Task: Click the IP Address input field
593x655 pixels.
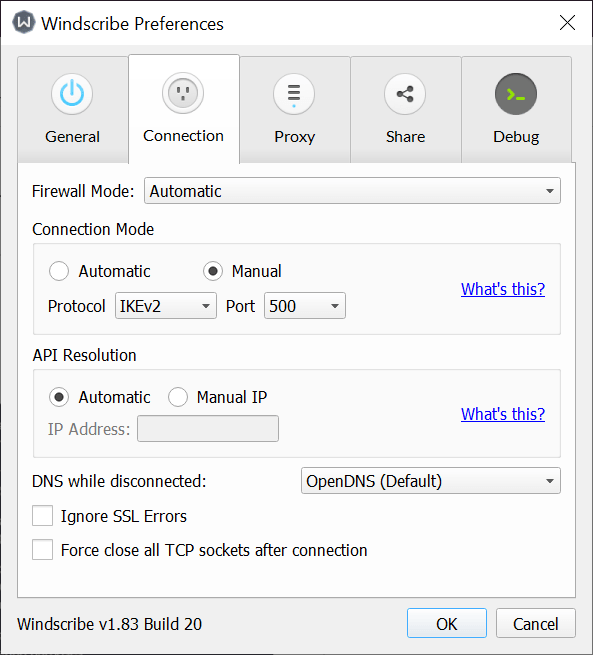Action: tap(208, 429)
